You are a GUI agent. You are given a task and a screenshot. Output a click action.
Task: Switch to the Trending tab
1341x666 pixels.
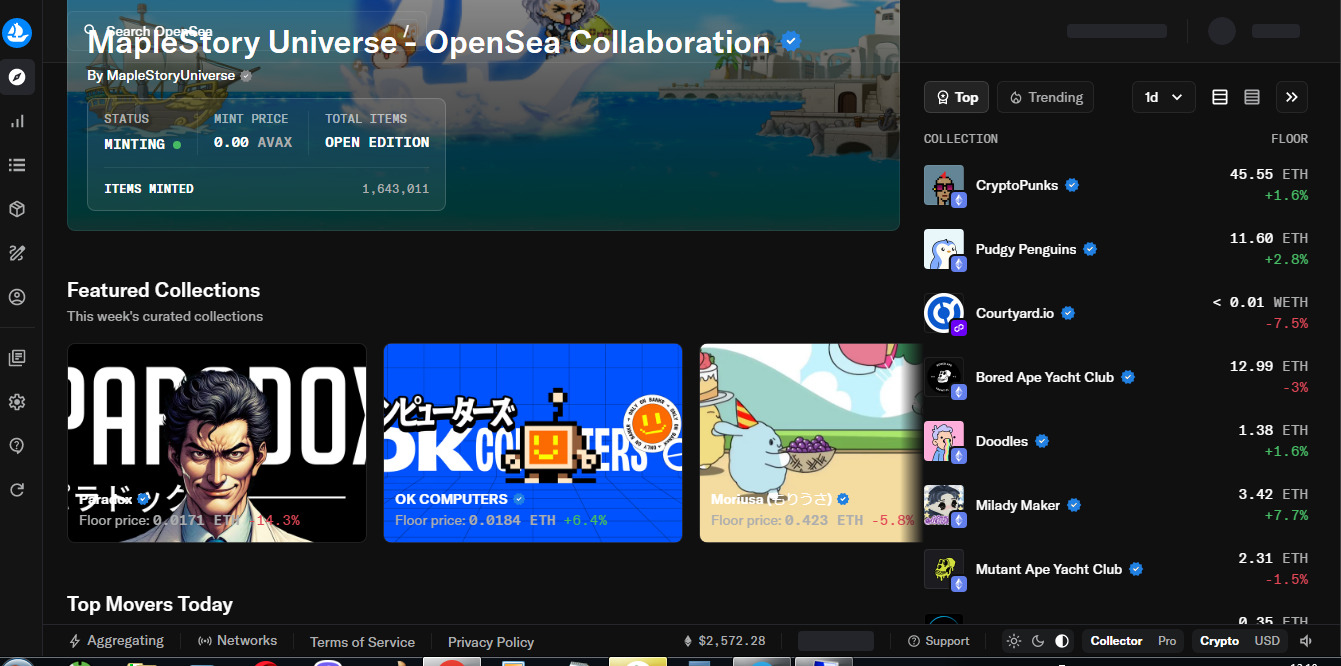coord(1046,97)
